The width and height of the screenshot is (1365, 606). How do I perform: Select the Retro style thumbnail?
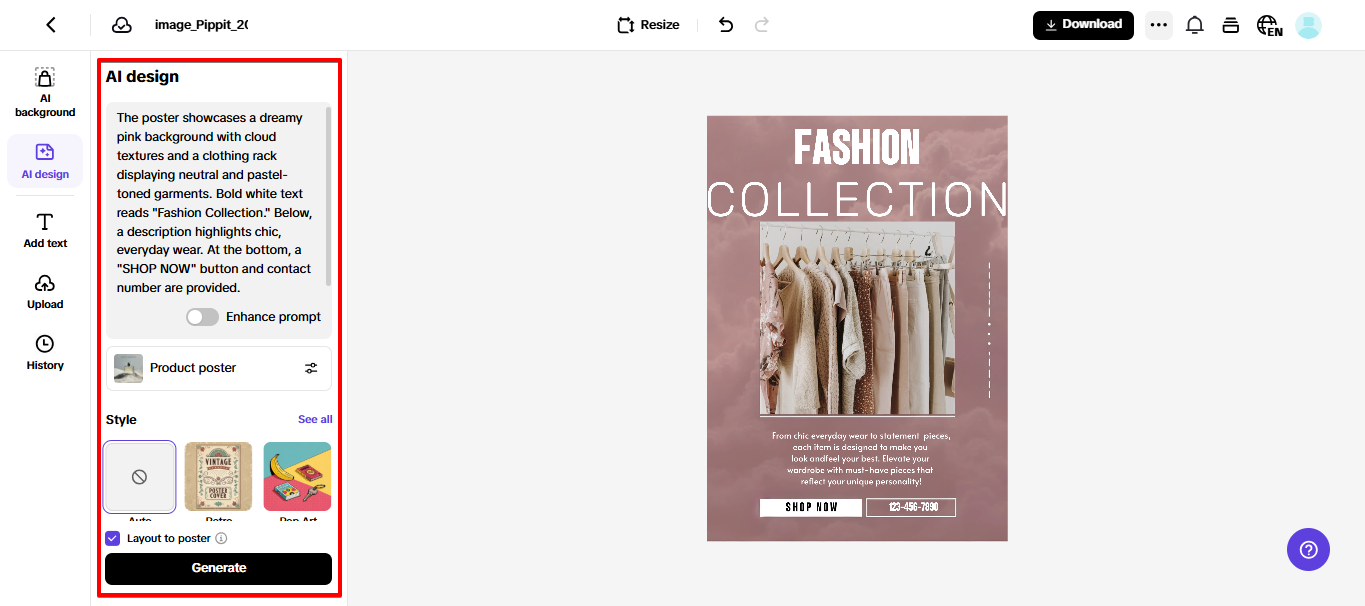click(219, 477)
